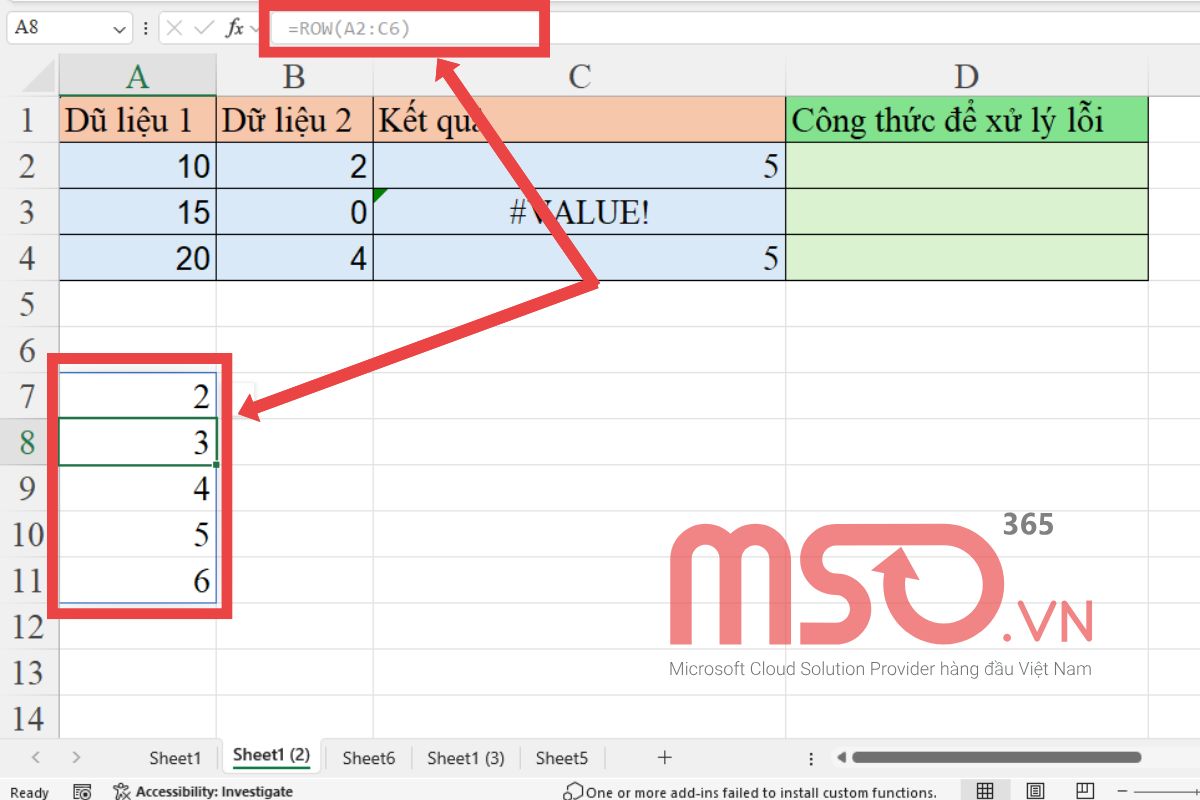Screen dimensions: 1200x800
Task: Click the Ready status indicator
Action: [x=29, y=792]
